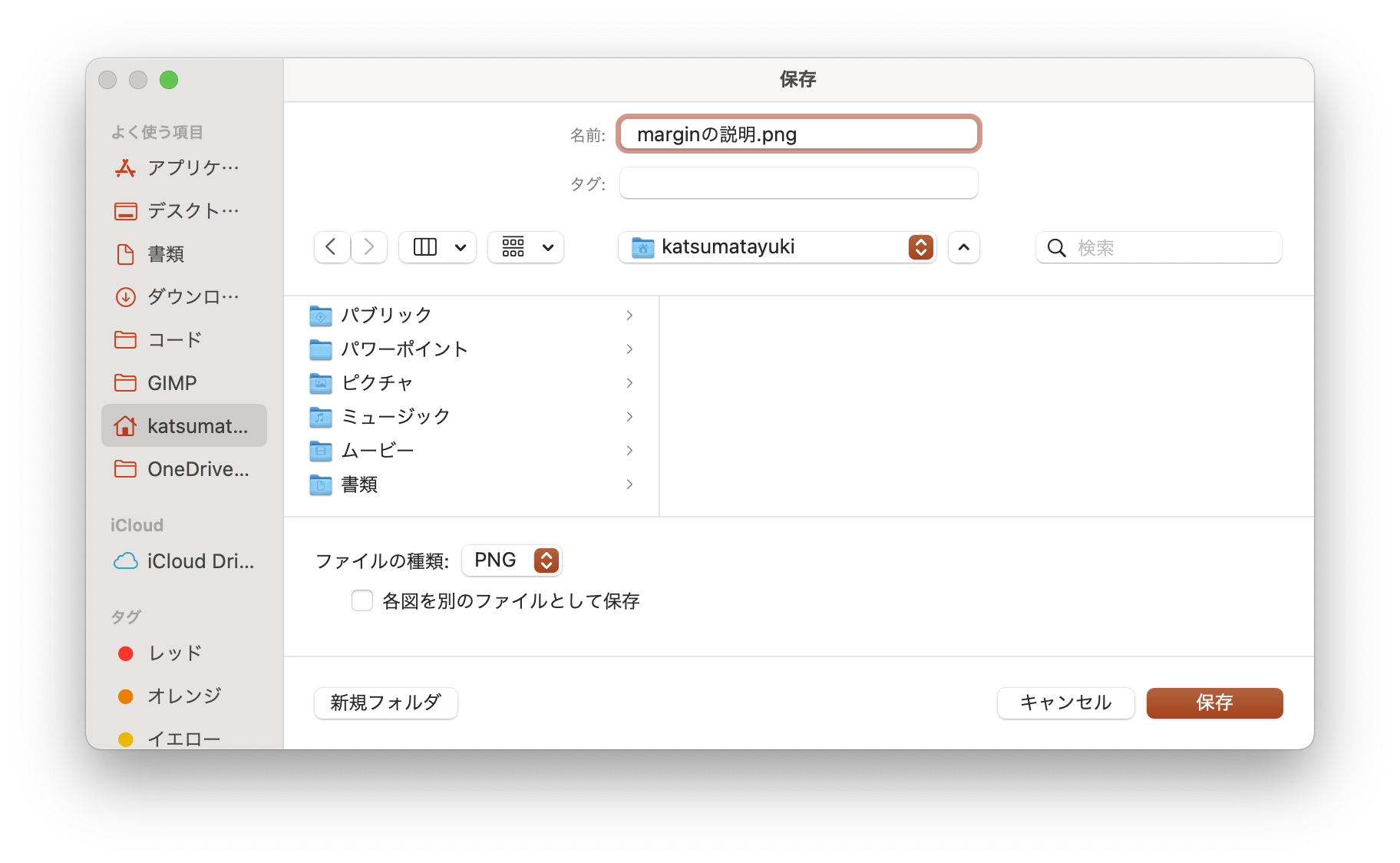Choose the オレンジ orange tag
This screenshot has width=1400, height=863.
coord(184,696)
